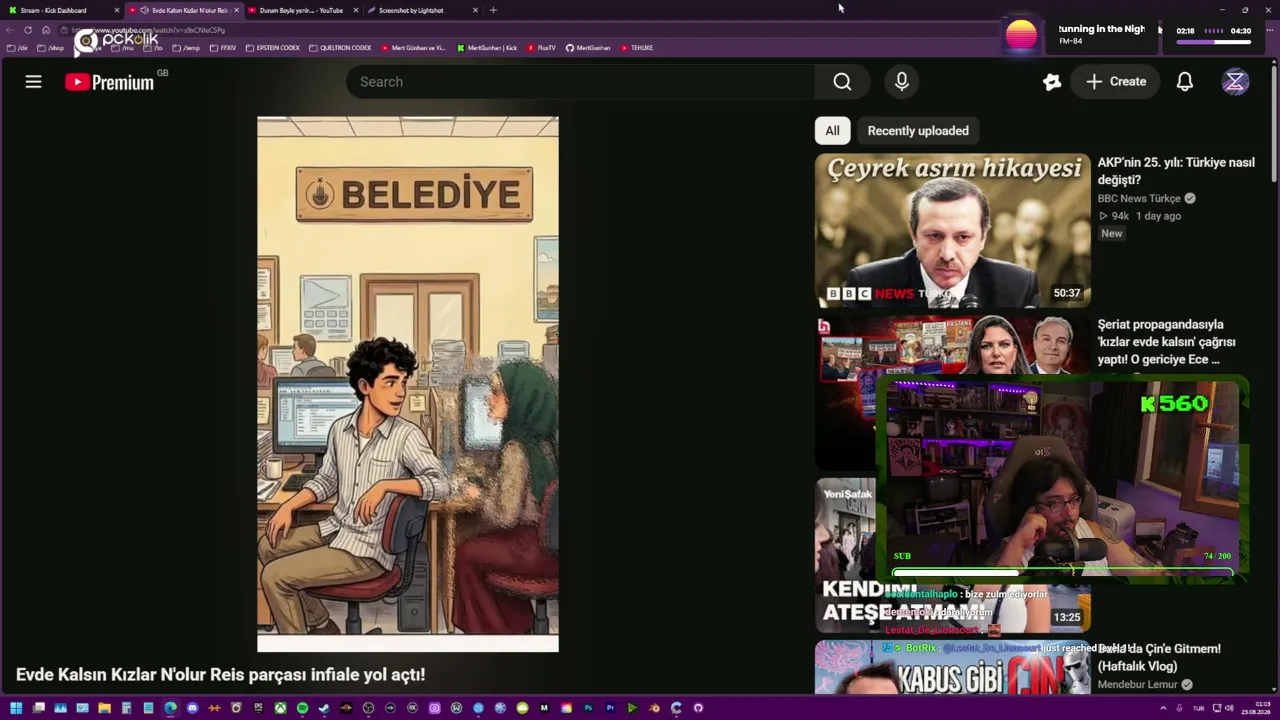
Task: Open File Explorer from the taskbar
Action: pyautogui.click(x=104, y=708)
